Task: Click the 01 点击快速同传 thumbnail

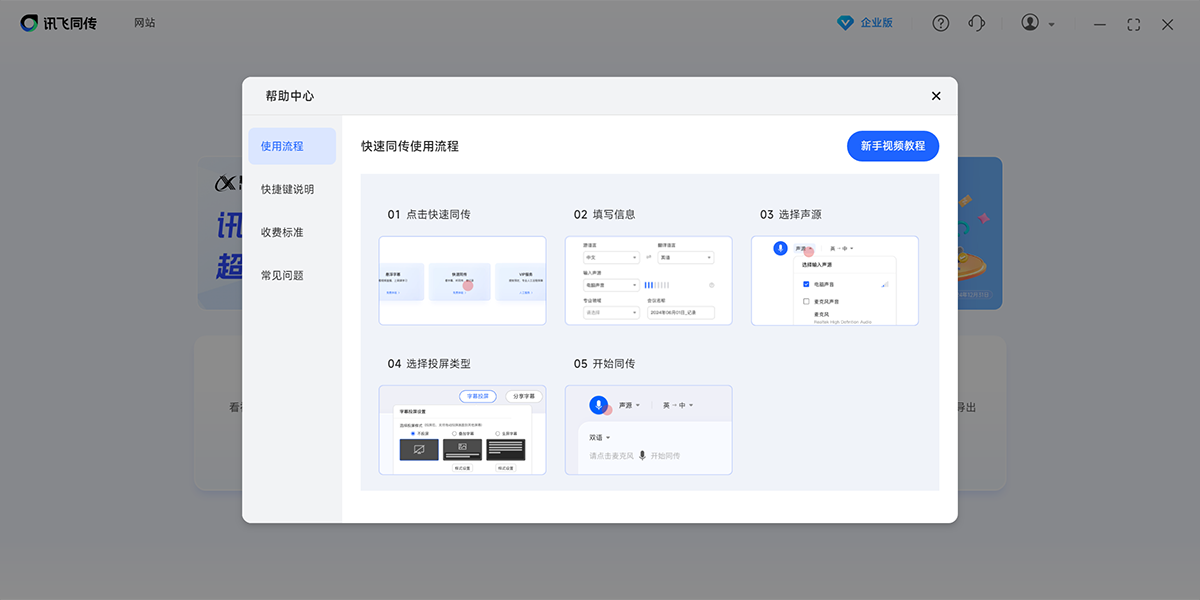Action: point(462,281)
